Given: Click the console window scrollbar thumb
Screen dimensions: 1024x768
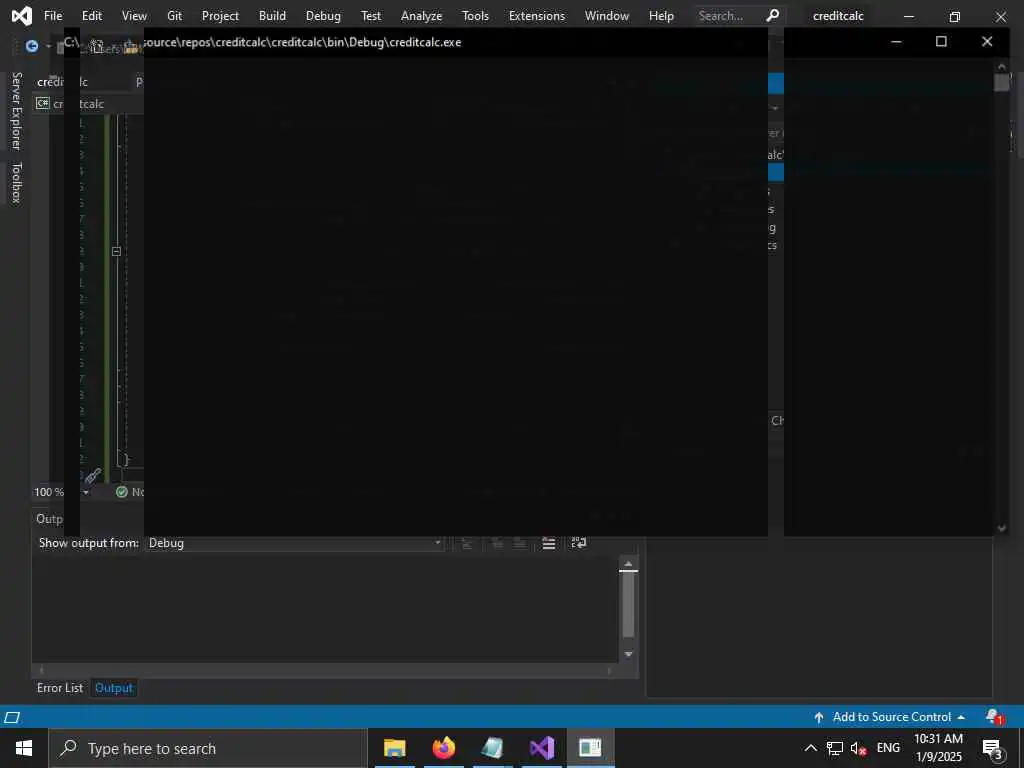Looking at the screenshot, I should [1002, 83].
